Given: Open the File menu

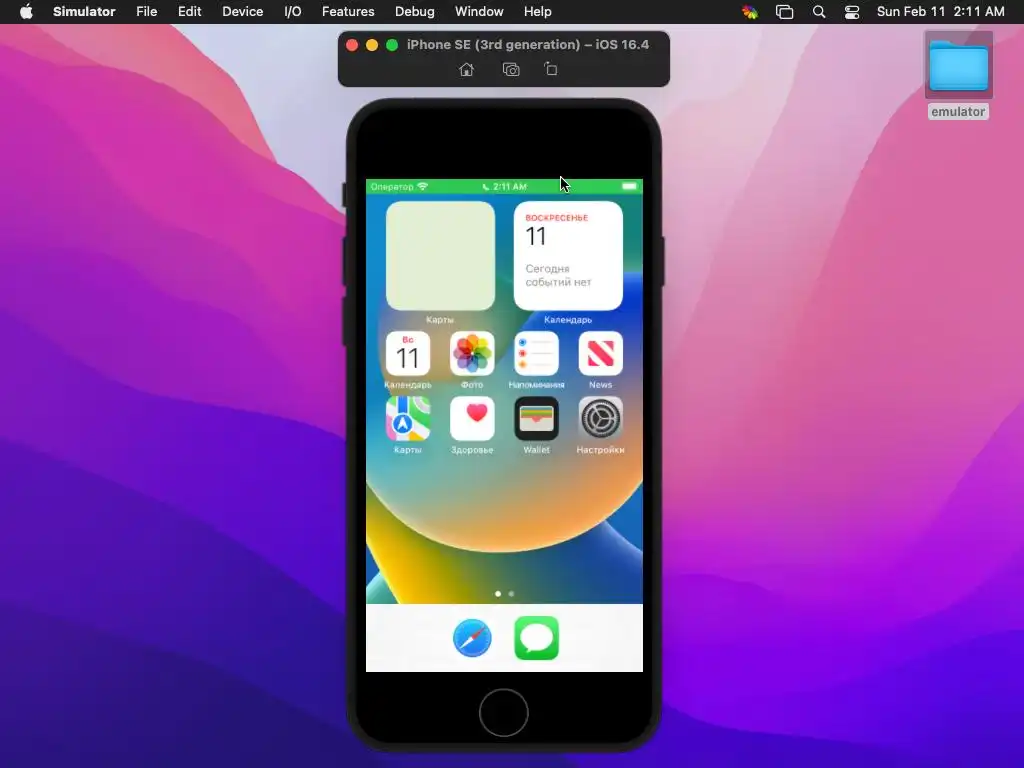Looking at the screenshot, I should click(x=146, y=12).
